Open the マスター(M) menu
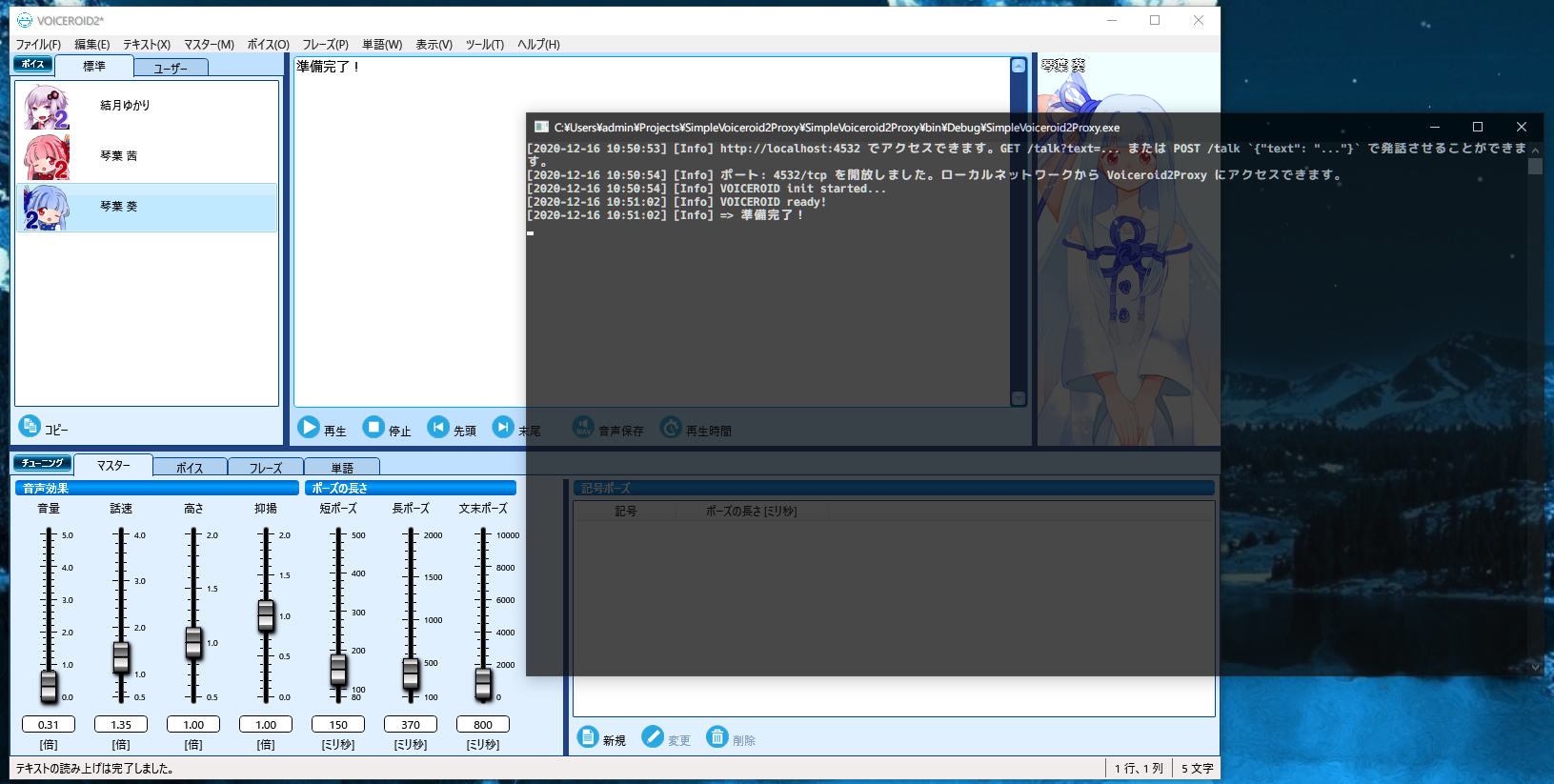 click(209, 45)
